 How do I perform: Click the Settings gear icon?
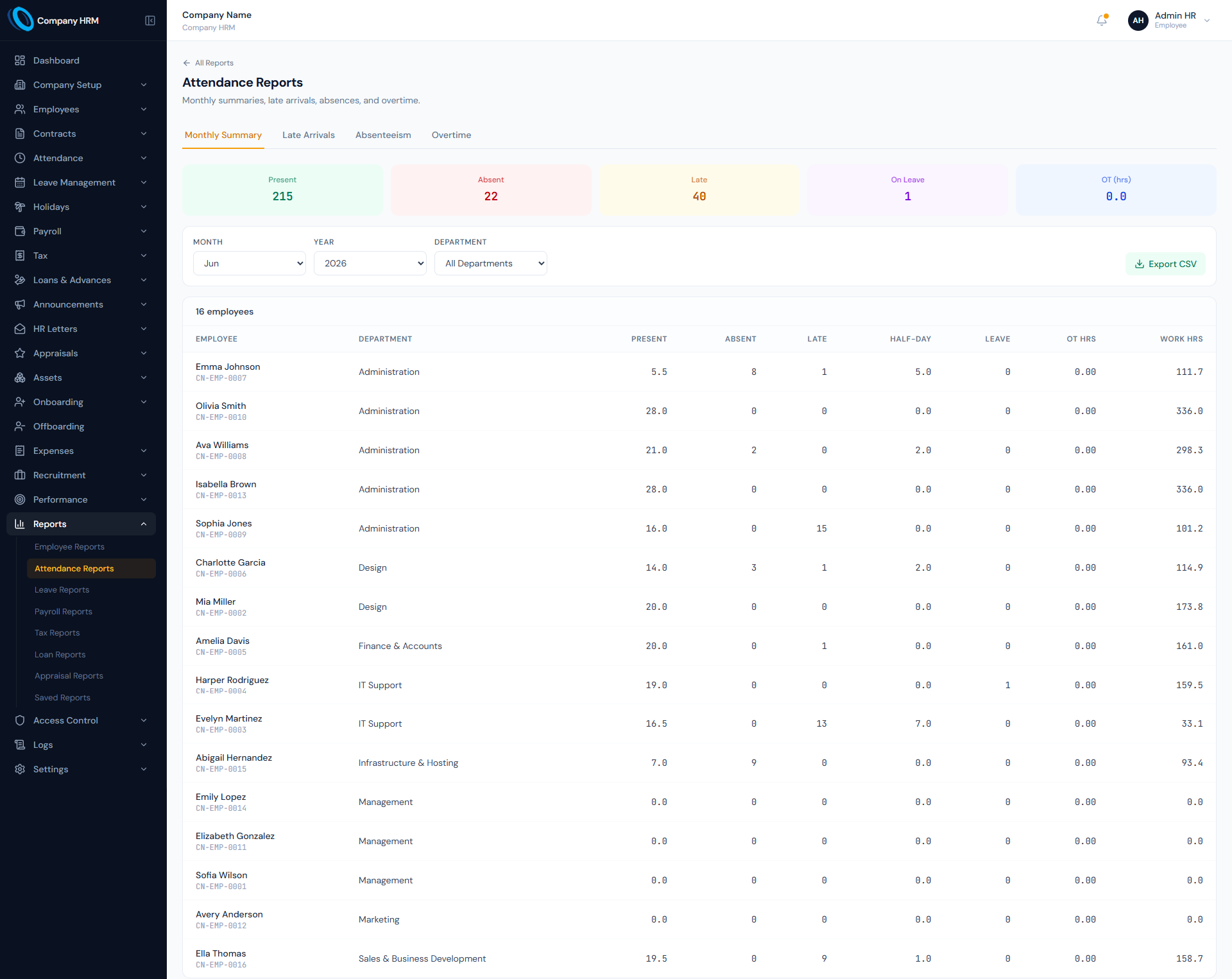coord(20,769)
